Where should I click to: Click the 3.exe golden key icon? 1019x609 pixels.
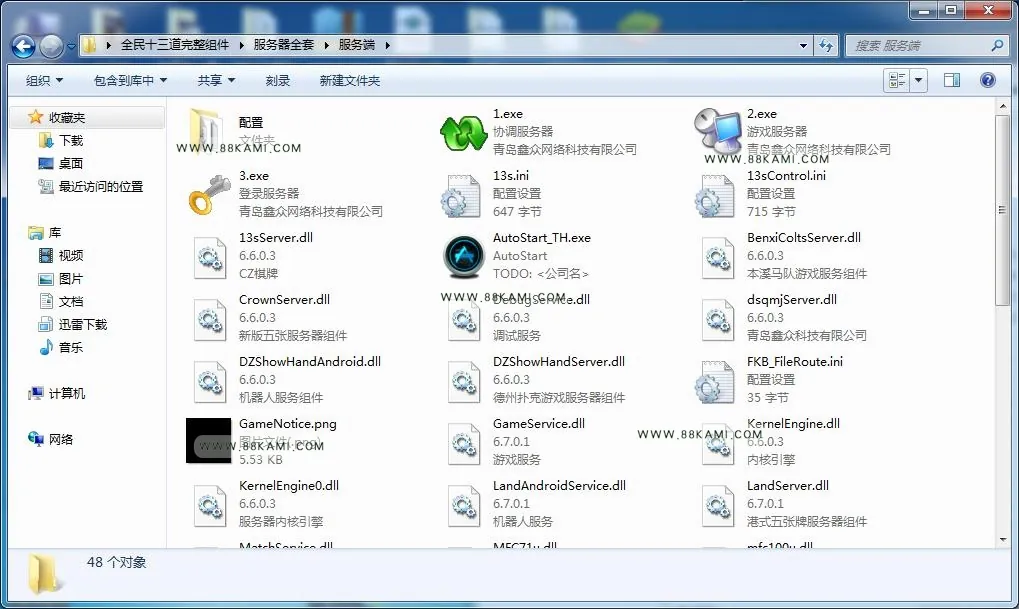(209, 194)
